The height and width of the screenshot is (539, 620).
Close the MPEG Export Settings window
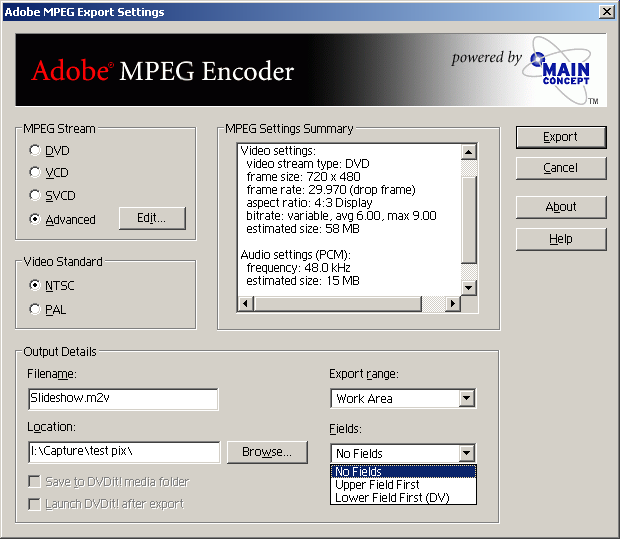pyautogui.click(x=607, y=12)
